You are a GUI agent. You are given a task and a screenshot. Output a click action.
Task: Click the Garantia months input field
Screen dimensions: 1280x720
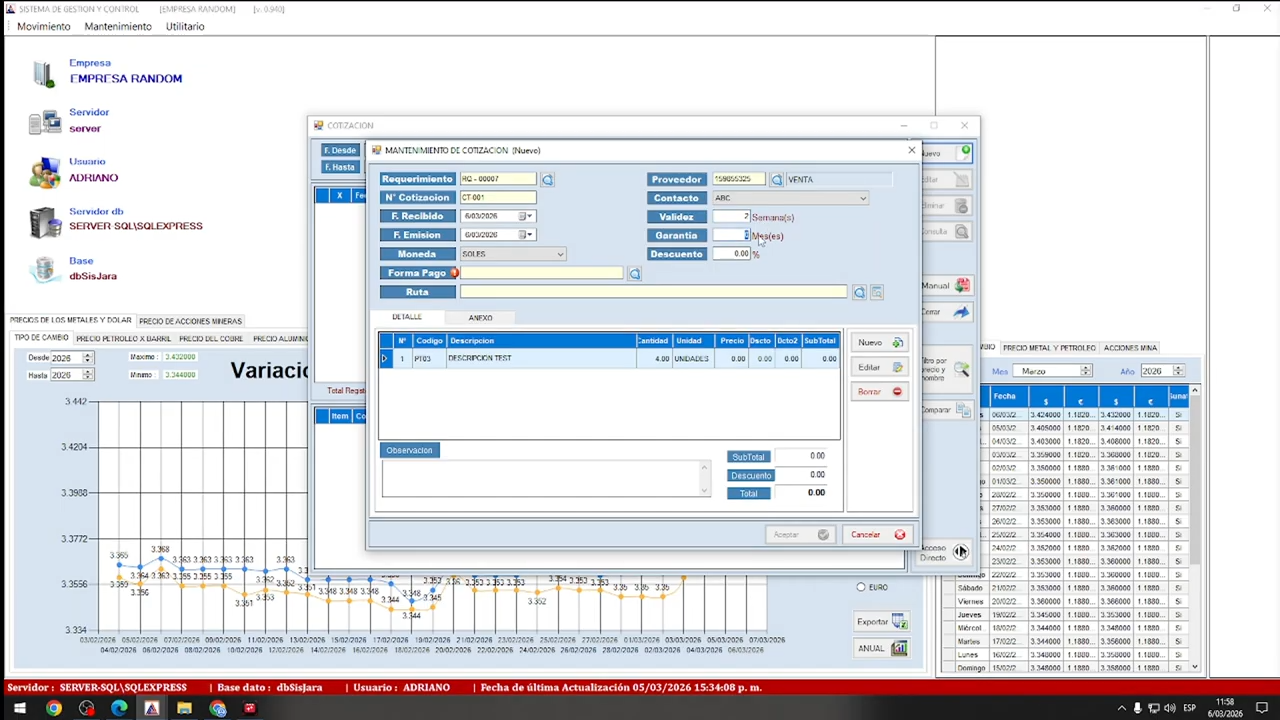731,235
